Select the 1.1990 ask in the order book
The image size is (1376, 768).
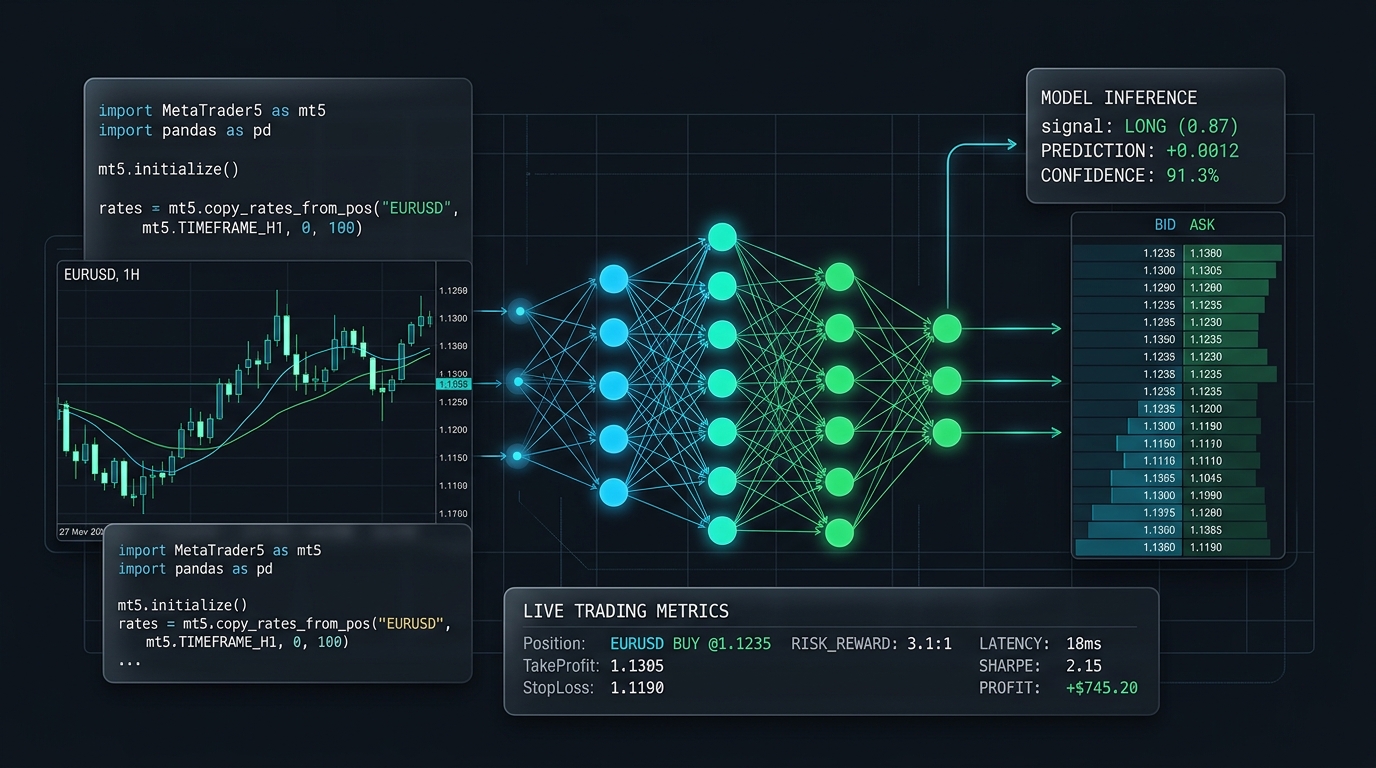pos(1206,496)
